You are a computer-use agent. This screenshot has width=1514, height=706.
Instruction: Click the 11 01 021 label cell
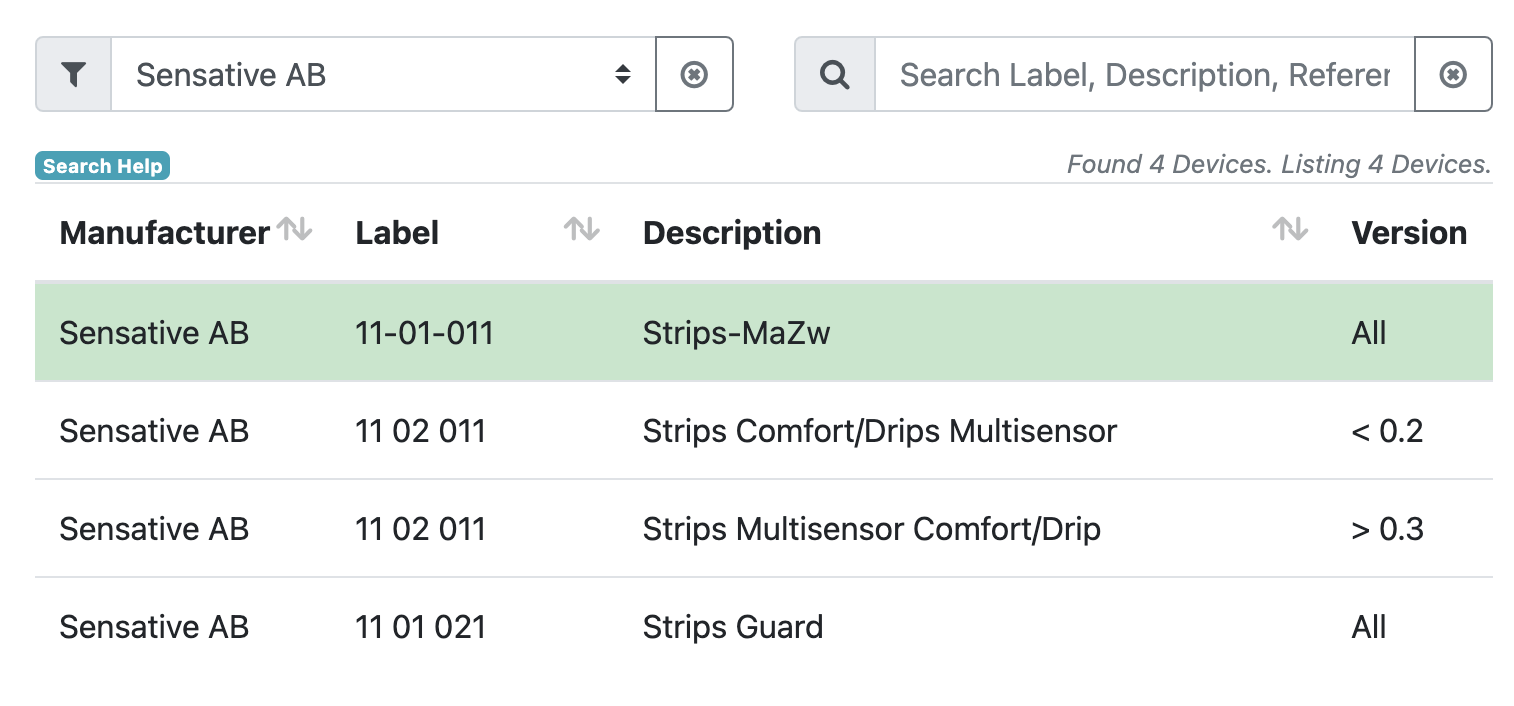pyautogui.click(x=420, y=627)
